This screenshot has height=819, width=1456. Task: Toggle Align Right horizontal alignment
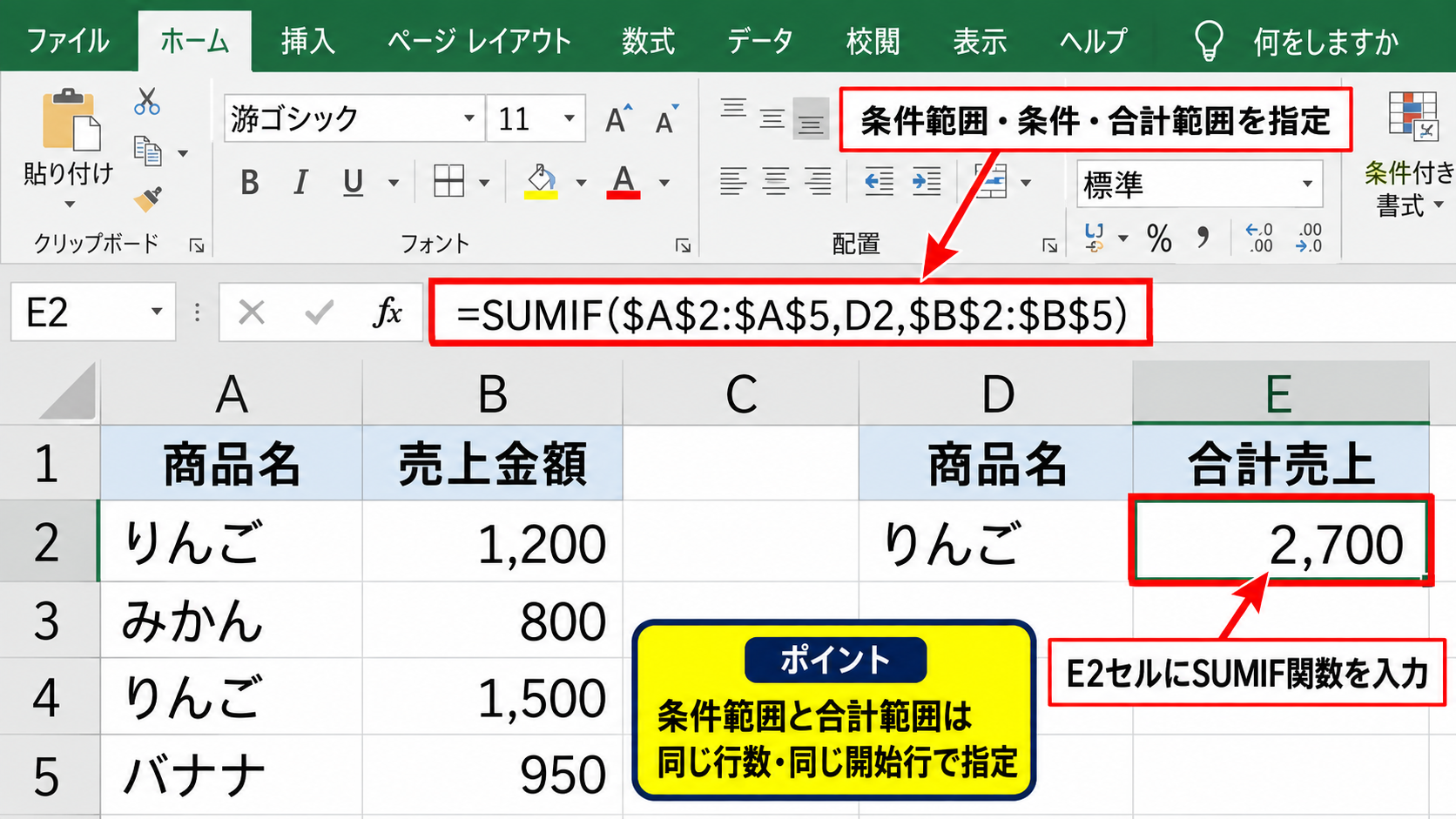point(817,181)
